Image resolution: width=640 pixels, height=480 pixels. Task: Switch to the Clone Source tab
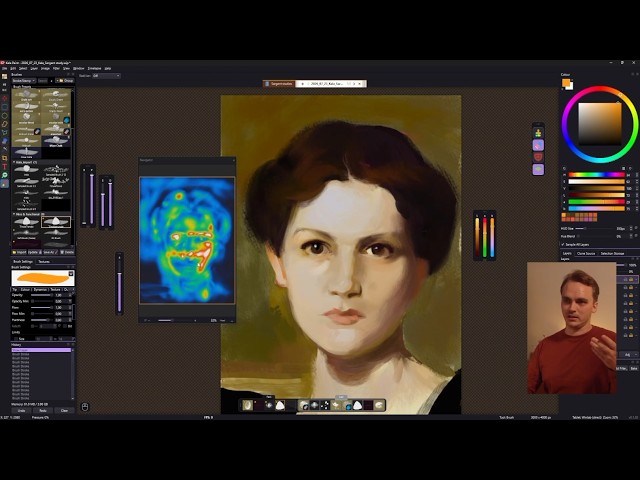[586, 253]
